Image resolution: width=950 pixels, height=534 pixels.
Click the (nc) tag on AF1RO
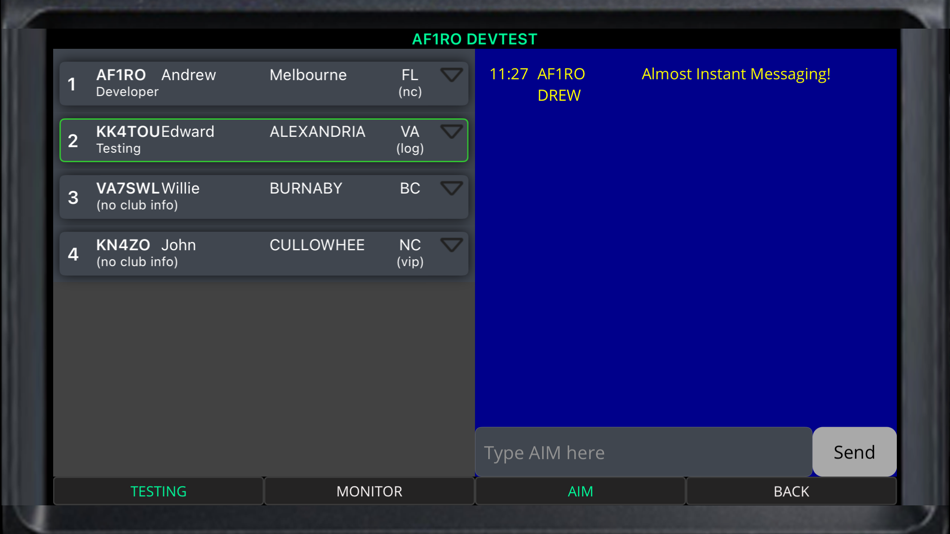pos(410,92)
